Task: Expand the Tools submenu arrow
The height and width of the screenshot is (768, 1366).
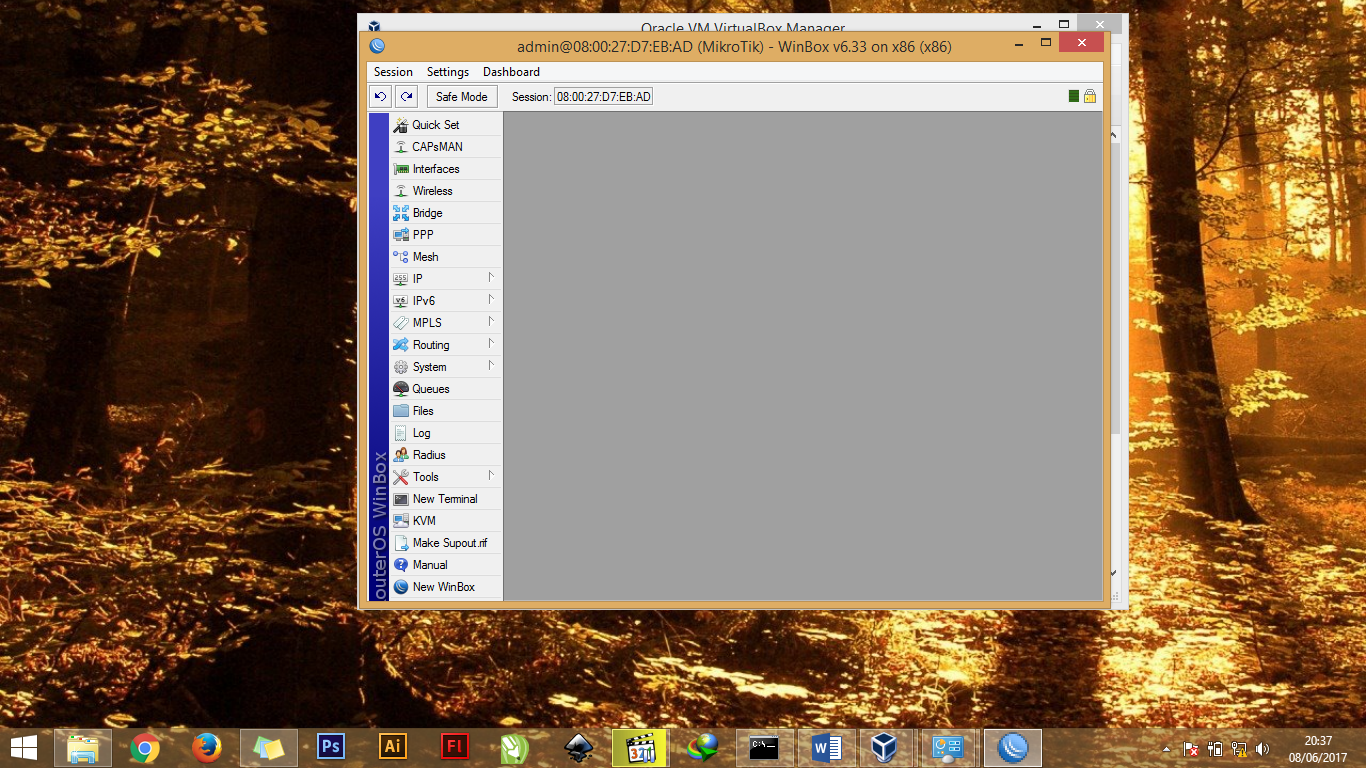Action: [x=491, y=475]
